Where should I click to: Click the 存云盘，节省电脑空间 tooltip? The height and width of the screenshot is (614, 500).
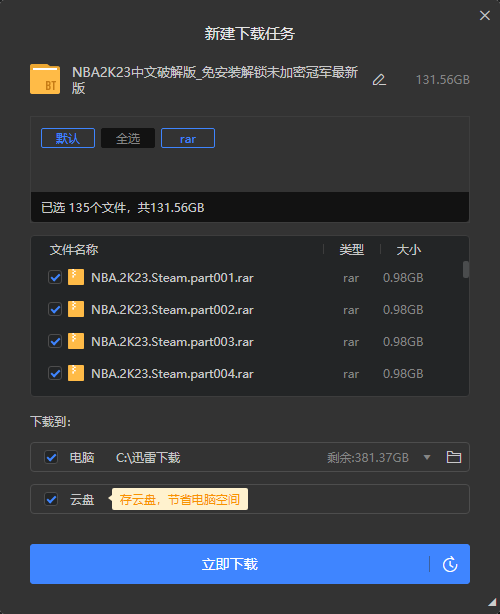pos(180,499)
